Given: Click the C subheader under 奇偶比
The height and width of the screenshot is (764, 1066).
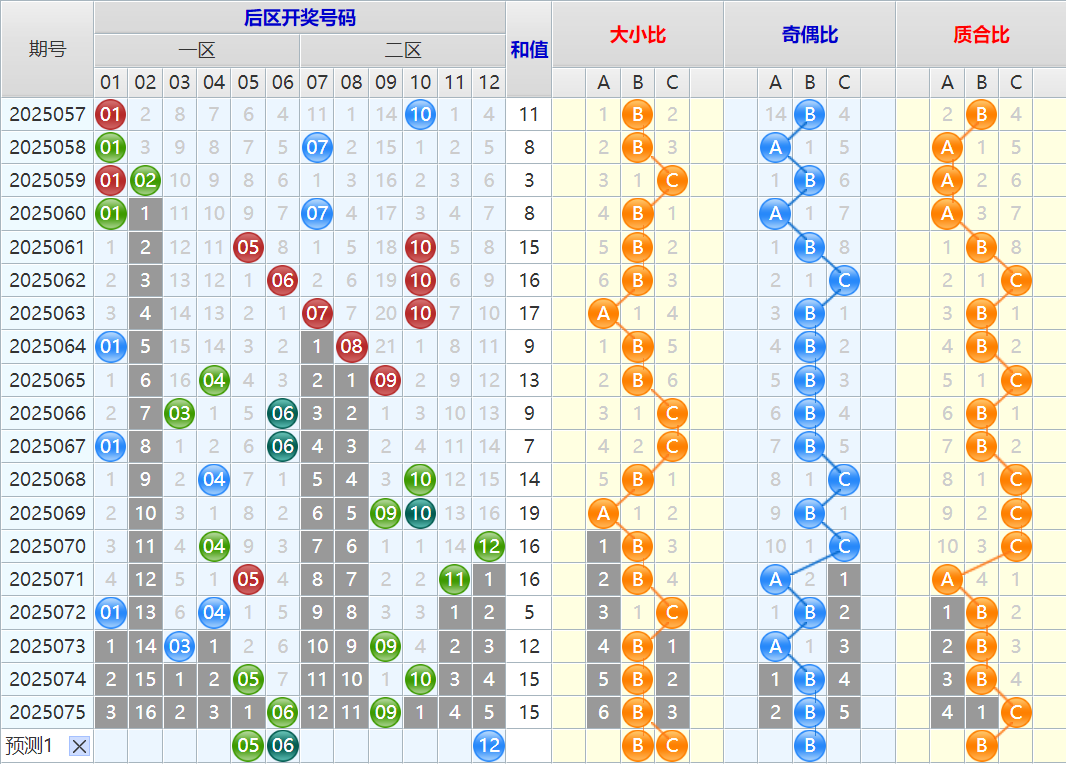Looking at the screenshot, I should pos(844,82).
